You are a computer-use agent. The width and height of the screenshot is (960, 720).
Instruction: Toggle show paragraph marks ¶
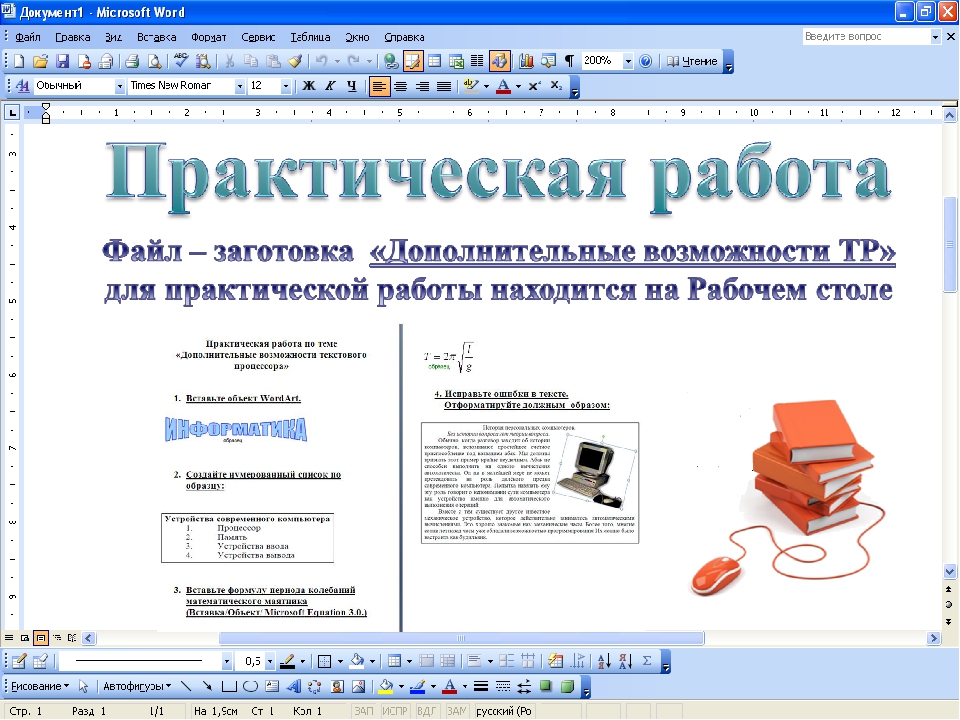point(569,61)
